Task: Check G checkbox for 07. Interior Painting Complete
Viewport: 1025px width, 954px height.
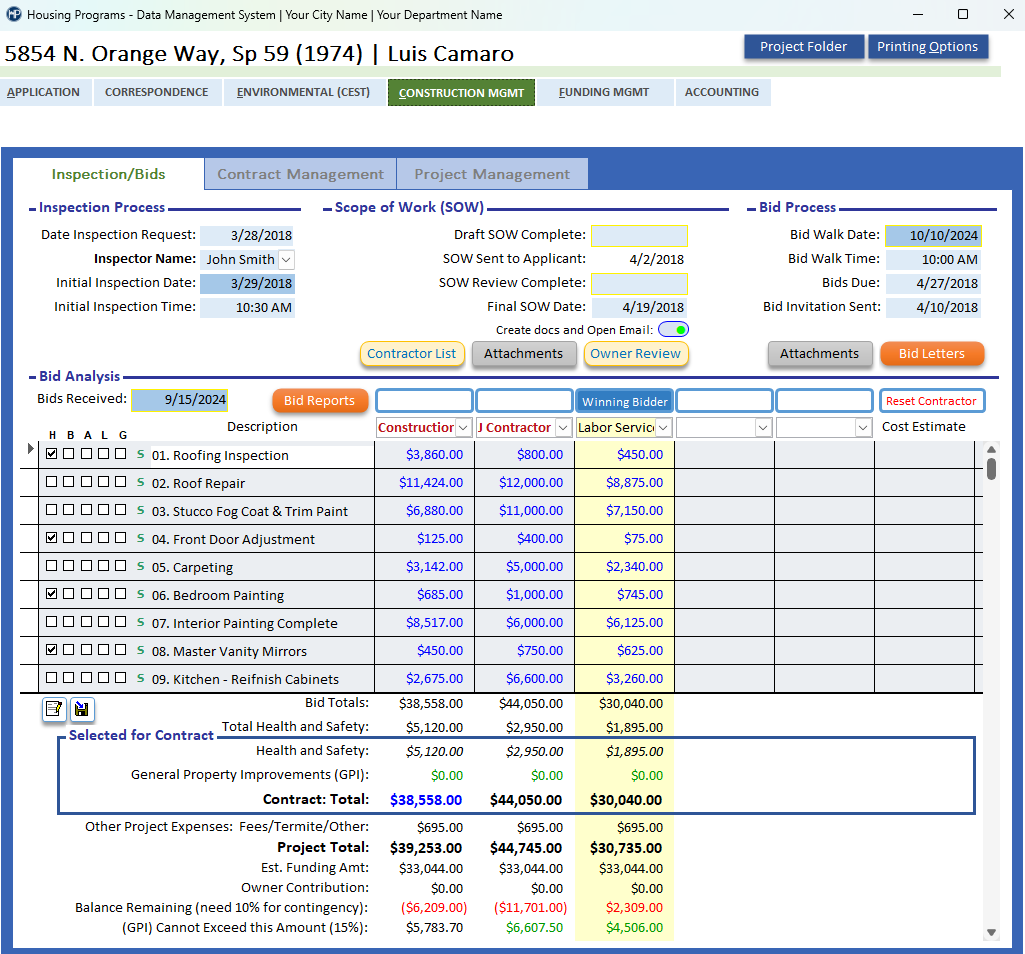Action: coord(120,622)
